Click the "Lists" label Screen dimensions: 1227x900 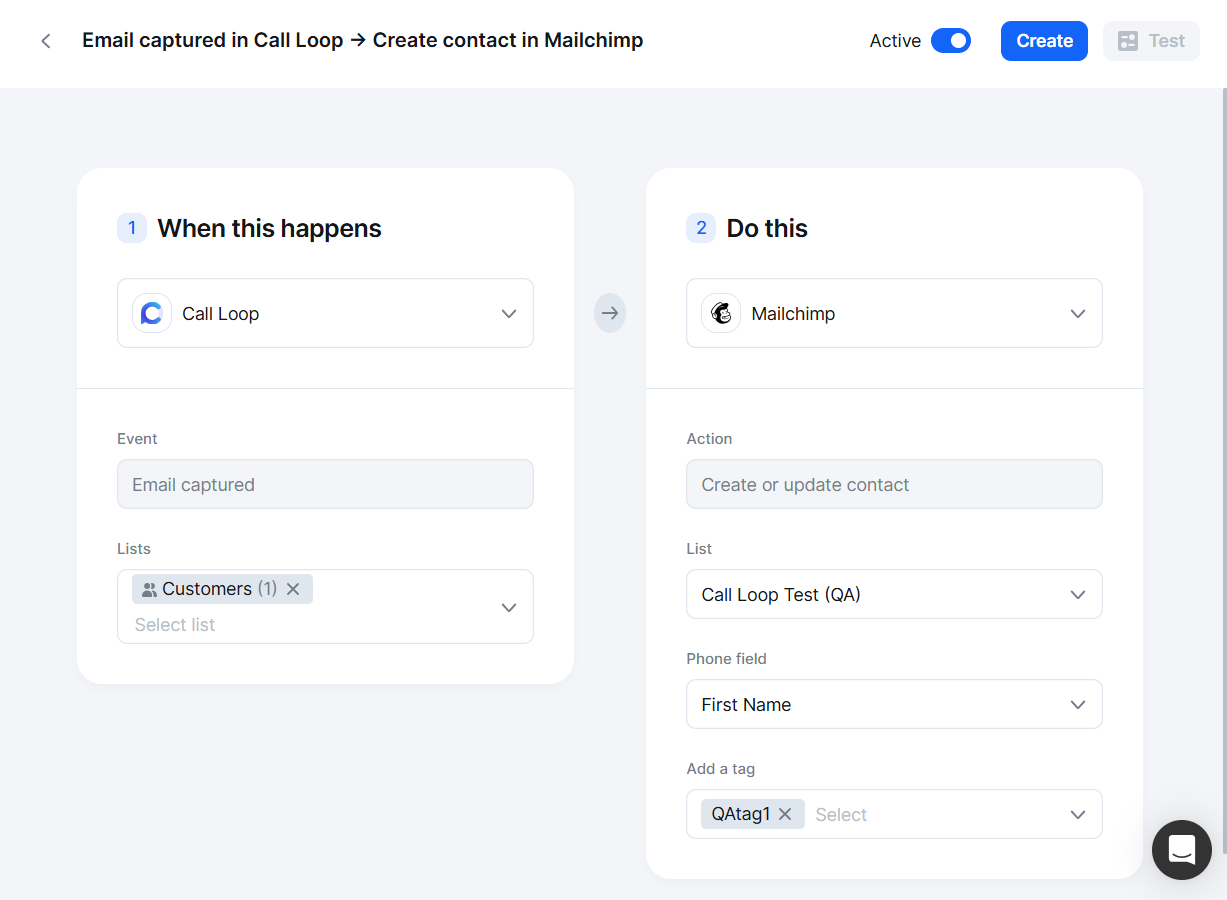coord(134,549)
